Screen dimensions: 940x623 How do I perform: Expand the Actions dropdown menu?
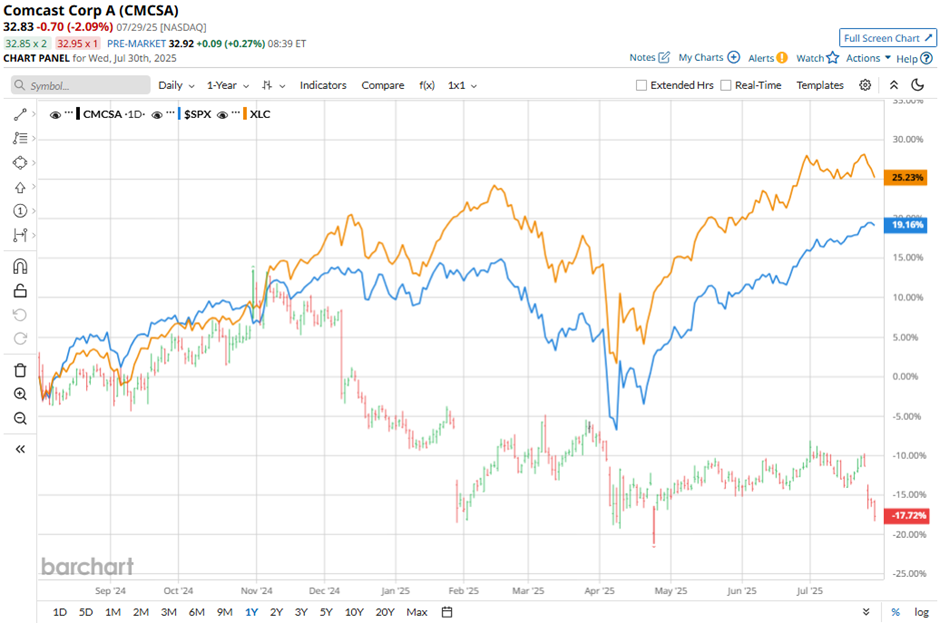868,58
